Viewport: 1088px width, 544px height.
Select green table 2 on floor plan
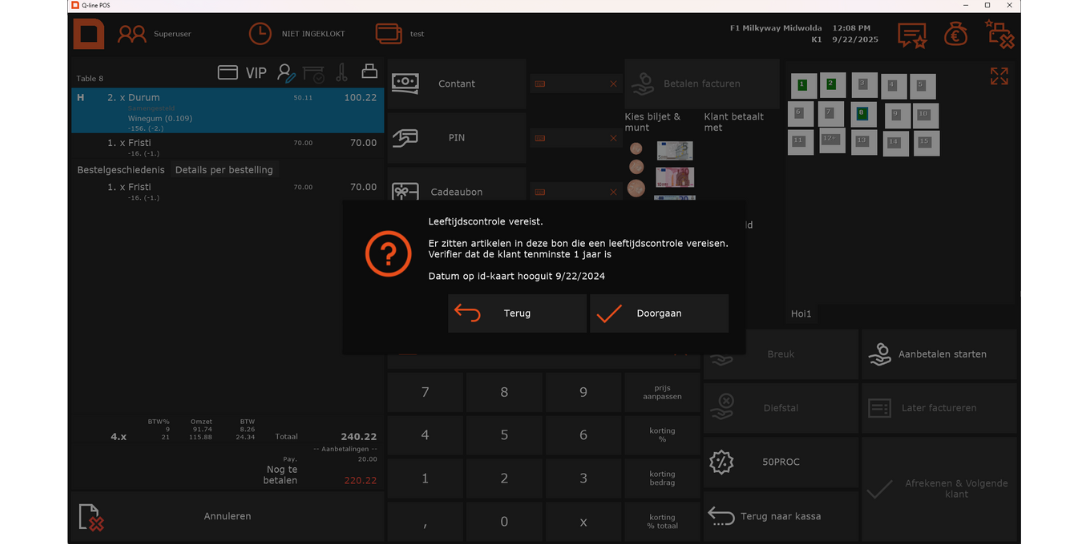coord(831,85)
